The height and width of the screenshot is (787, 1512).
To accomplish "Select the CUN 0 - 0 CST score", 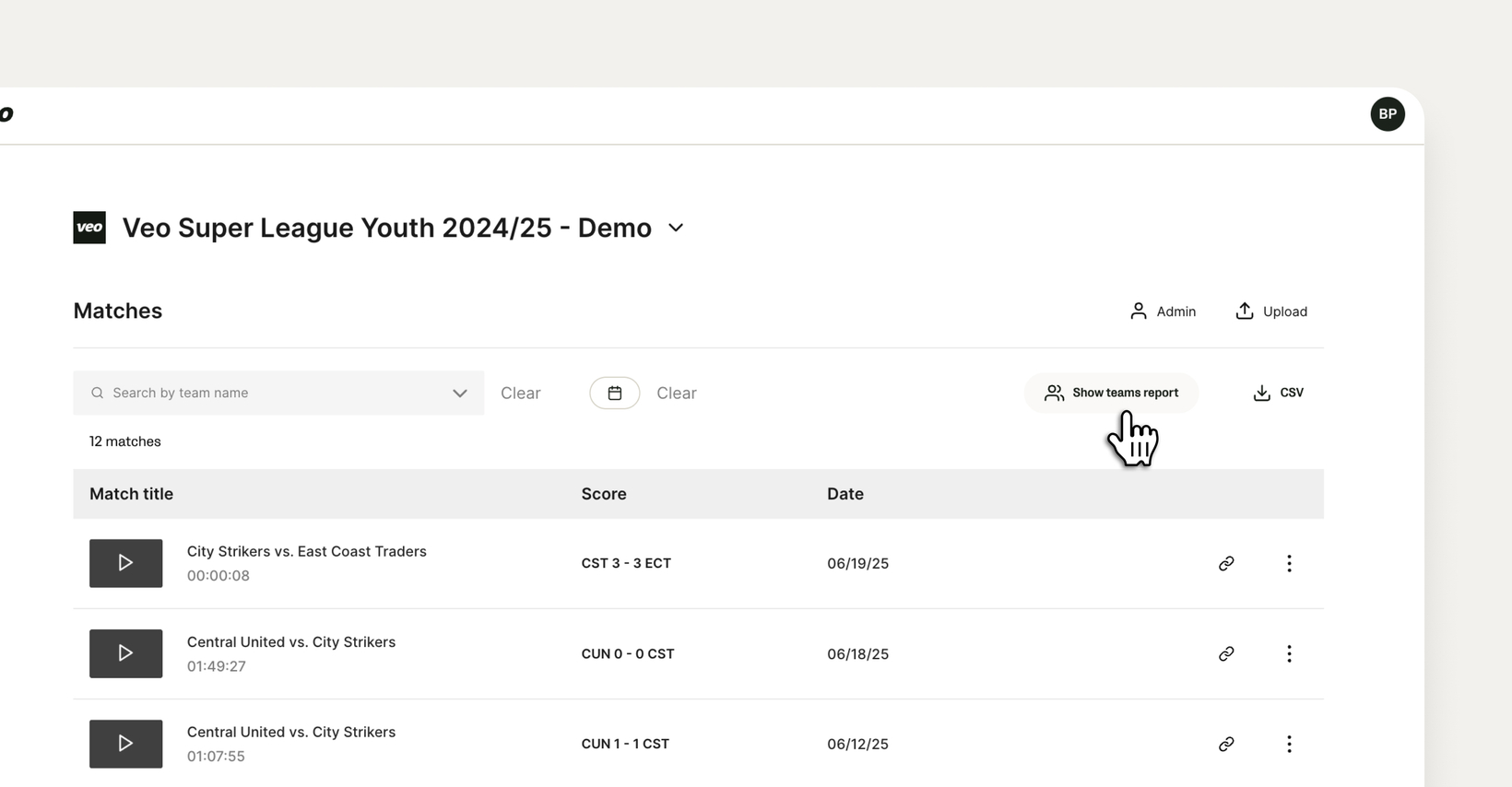I will point(628,653).
